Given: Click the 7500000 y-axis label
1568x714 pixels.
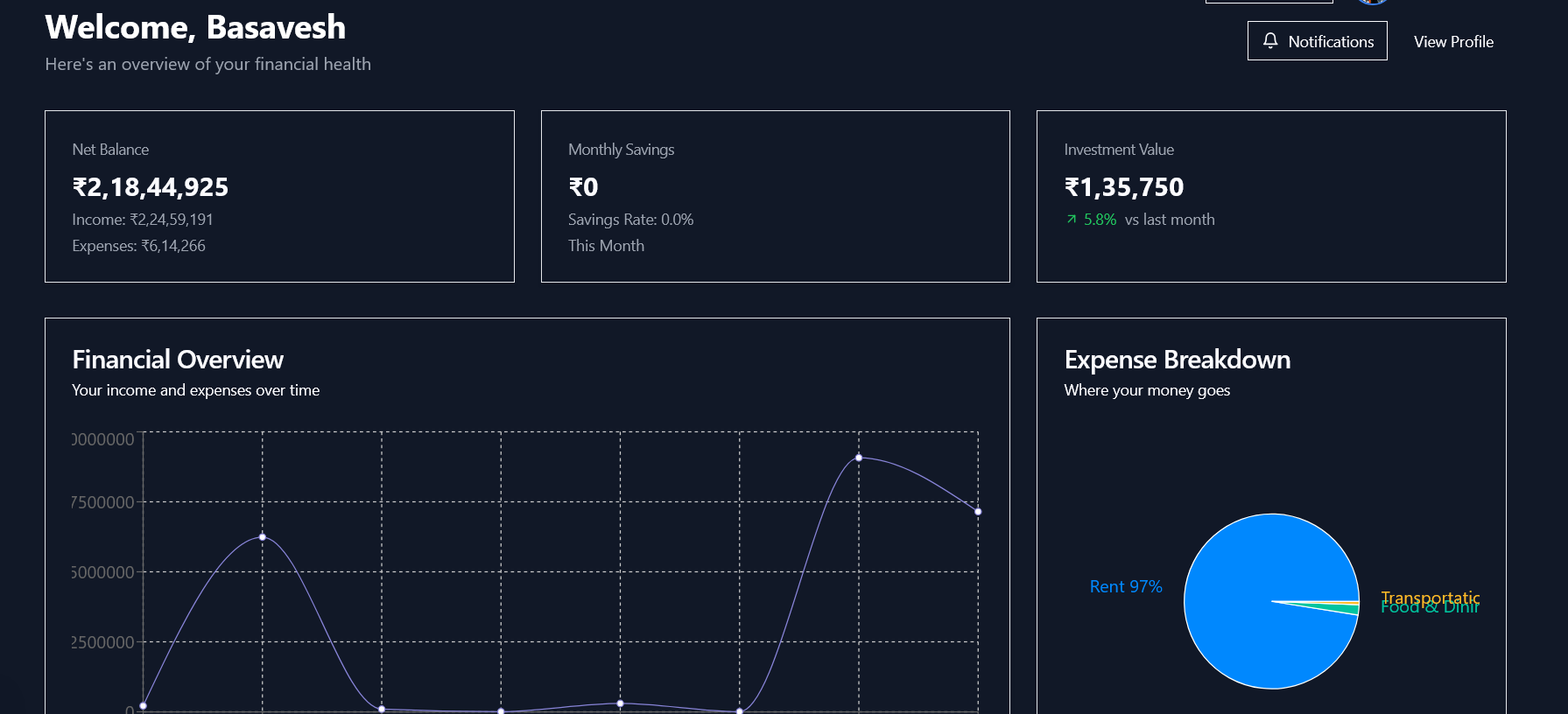Looking at the screenshot, I should (102, 502).
